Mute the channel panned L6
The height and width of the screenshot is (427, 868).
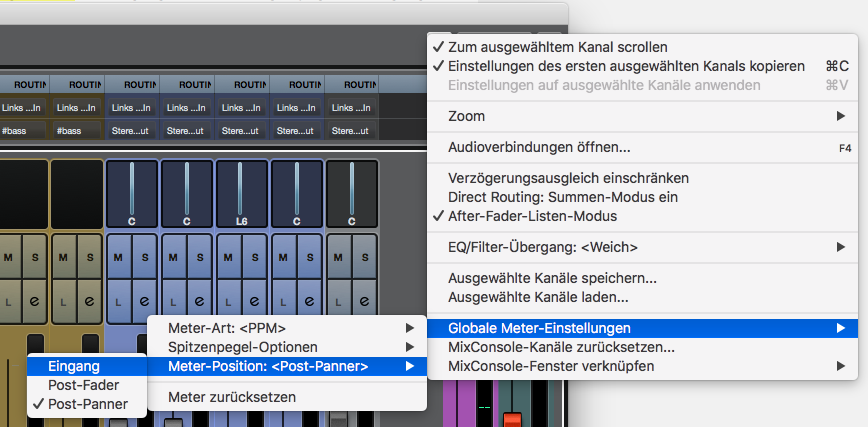pos(229,257)
